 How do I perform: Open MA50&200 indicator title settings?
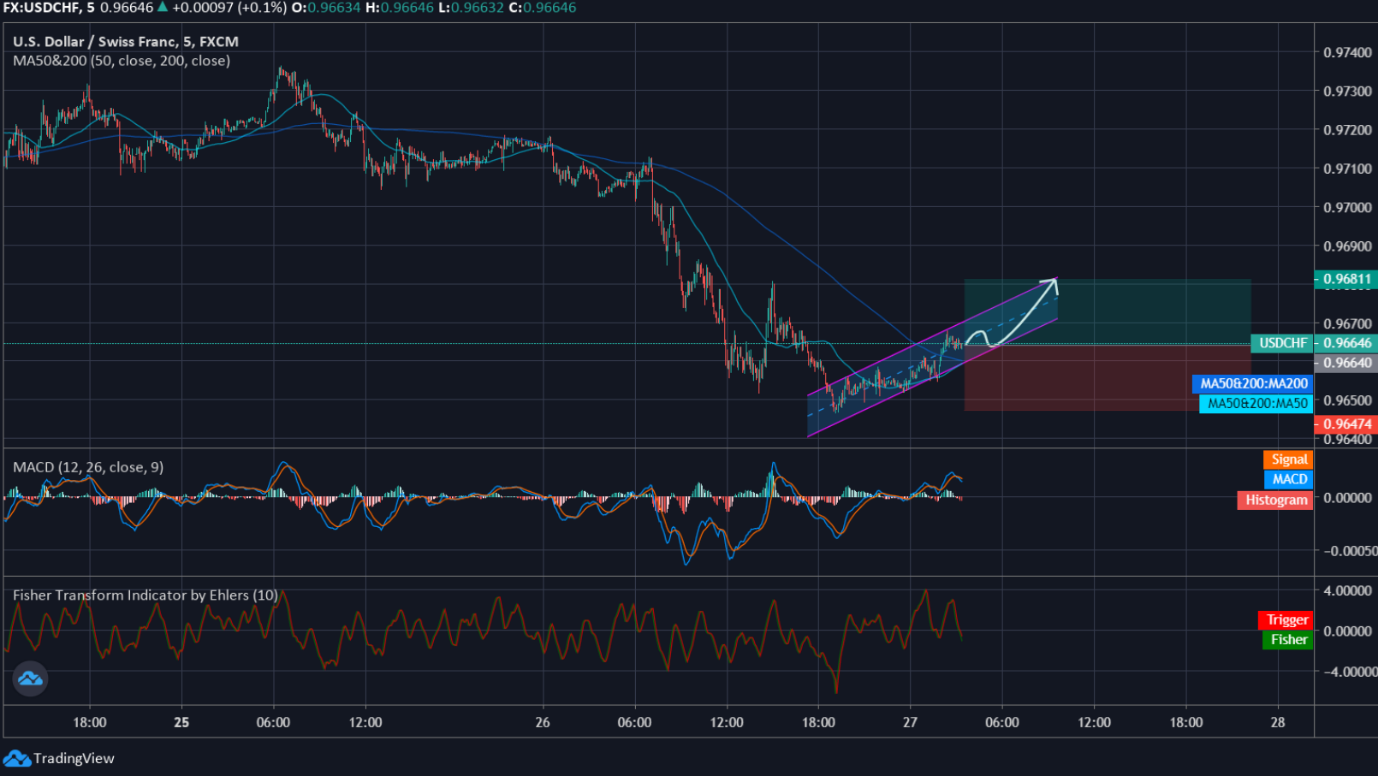[x=121, y=61]
